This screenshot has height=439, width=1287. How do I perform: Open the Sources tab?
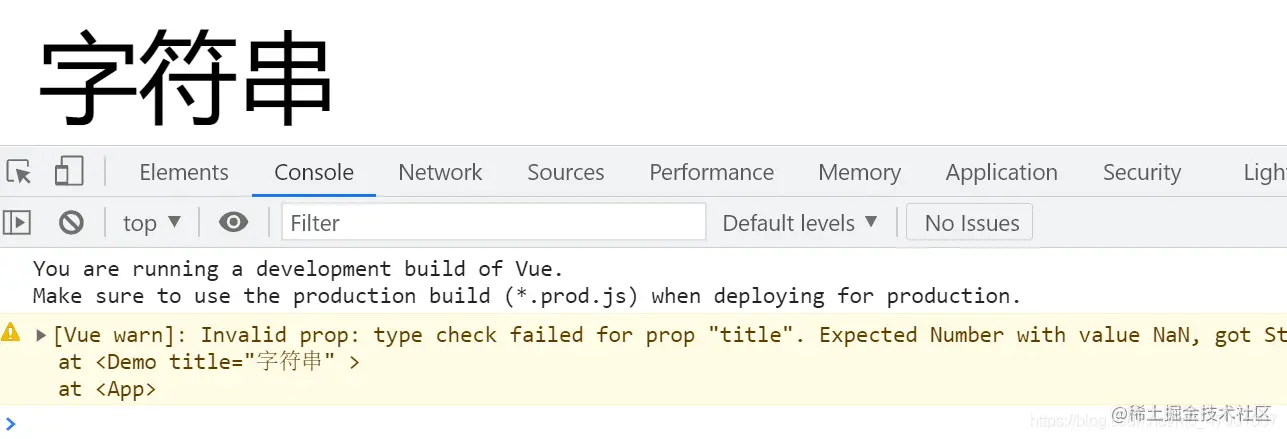click(x=565, y=172)
